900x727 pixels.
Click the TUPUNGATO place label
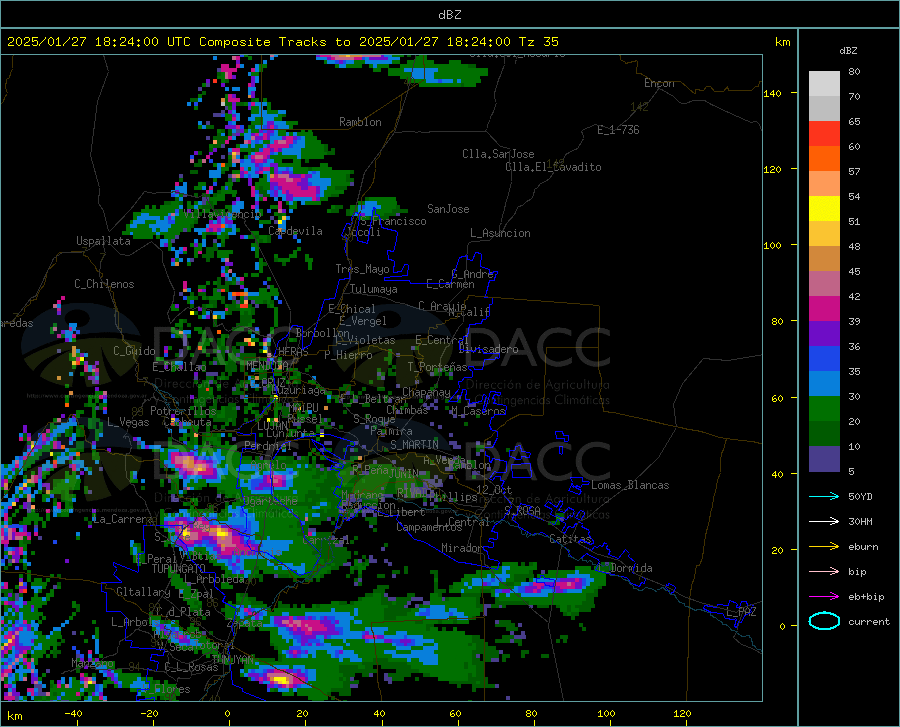[179, 569]
